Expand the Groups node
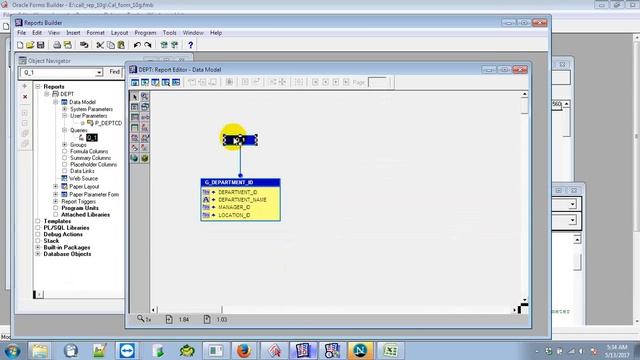Image resolution: width=640 pixels, height=360 pixels. (64, 144)
